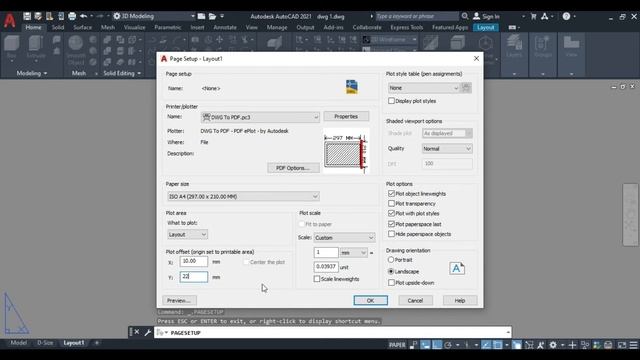Click the Groups panel icon in ribbon

(542, 46)
